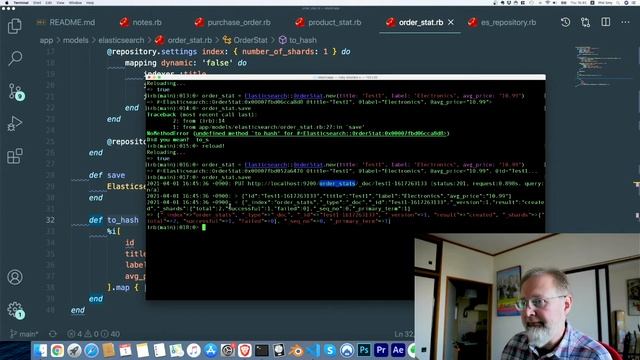Switch to the README.md tab
Screen dimensions: 640x360
(66, 22)
